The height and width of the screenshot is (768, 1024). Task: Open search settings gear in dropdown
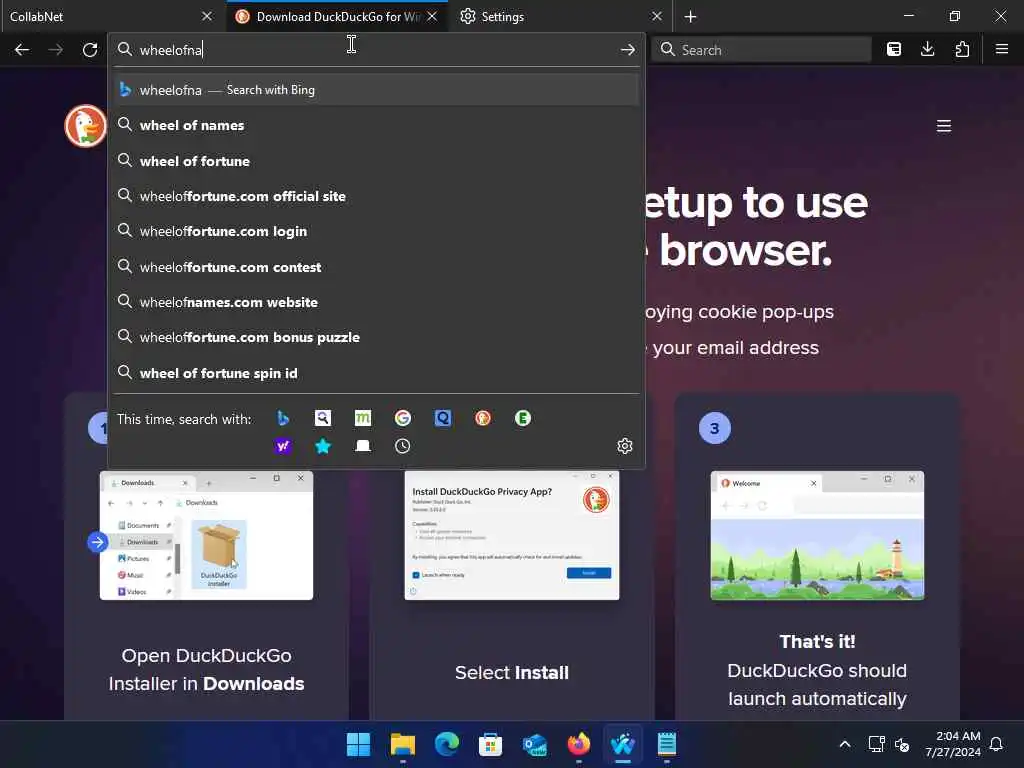(x=625, y=445)
